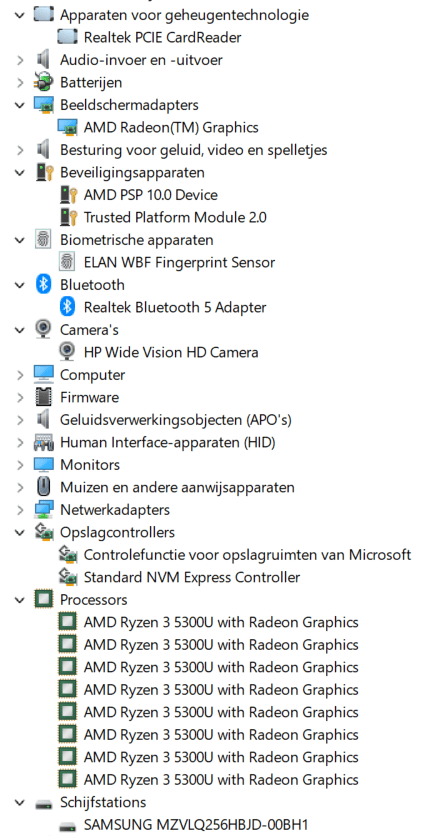
Task: Expand the Human Interface-apparaten (HID) node
Action: point(20,442)
